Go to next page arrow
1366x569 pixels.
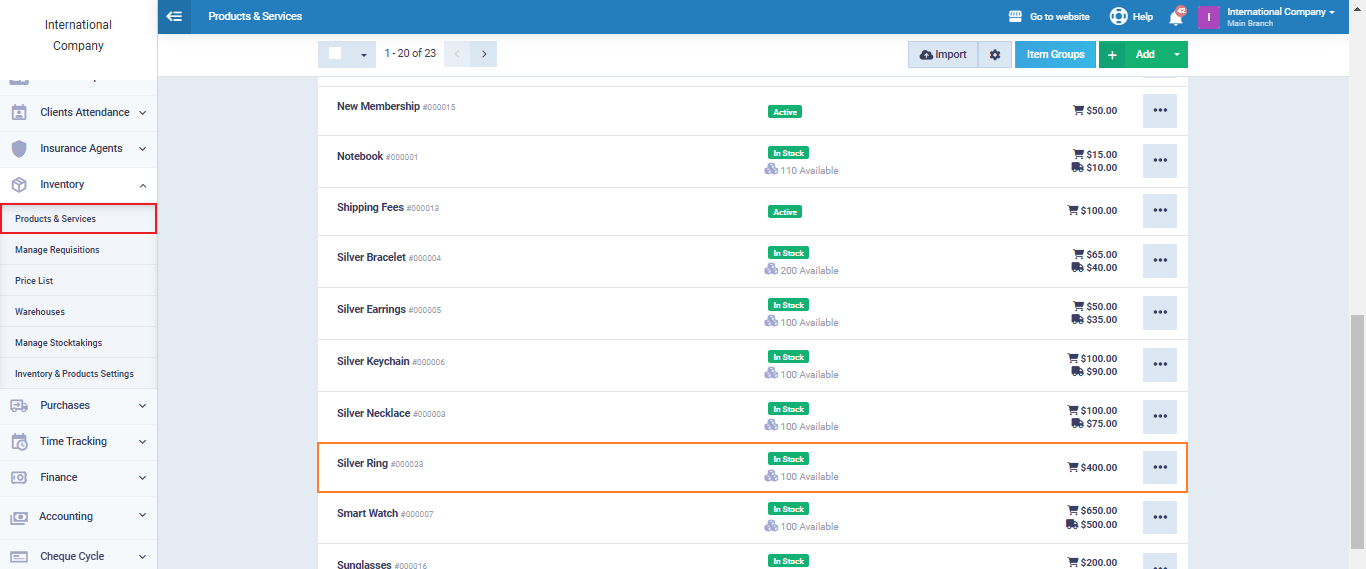[x=484, y=54]
